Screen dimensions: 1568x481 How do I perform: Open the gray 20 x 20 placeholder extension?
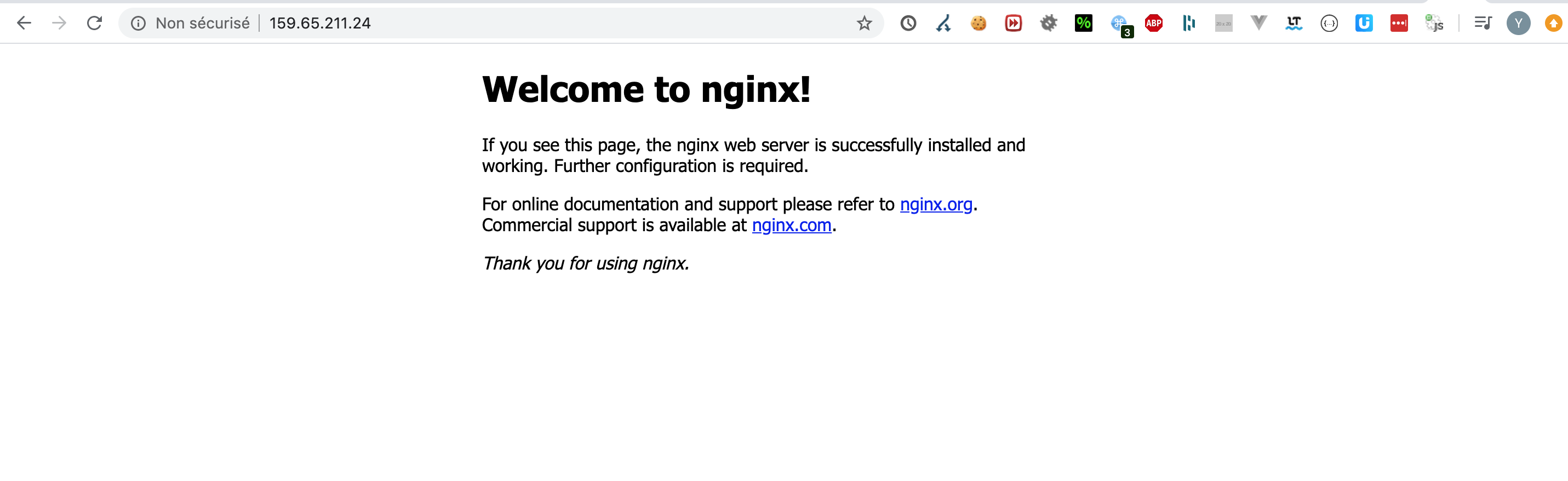(x=1223, y=23)
